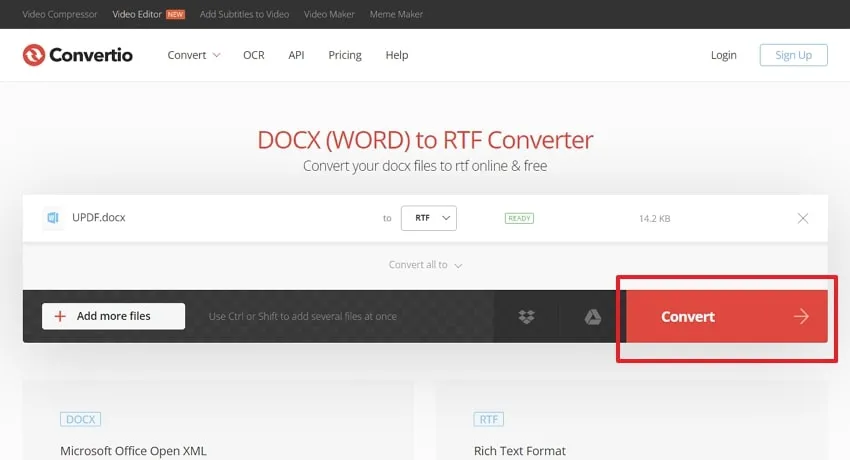The height and width of the screenshot is (460, 850).
Task: Import file from Google Drive icon
Action: pos(593,316)
